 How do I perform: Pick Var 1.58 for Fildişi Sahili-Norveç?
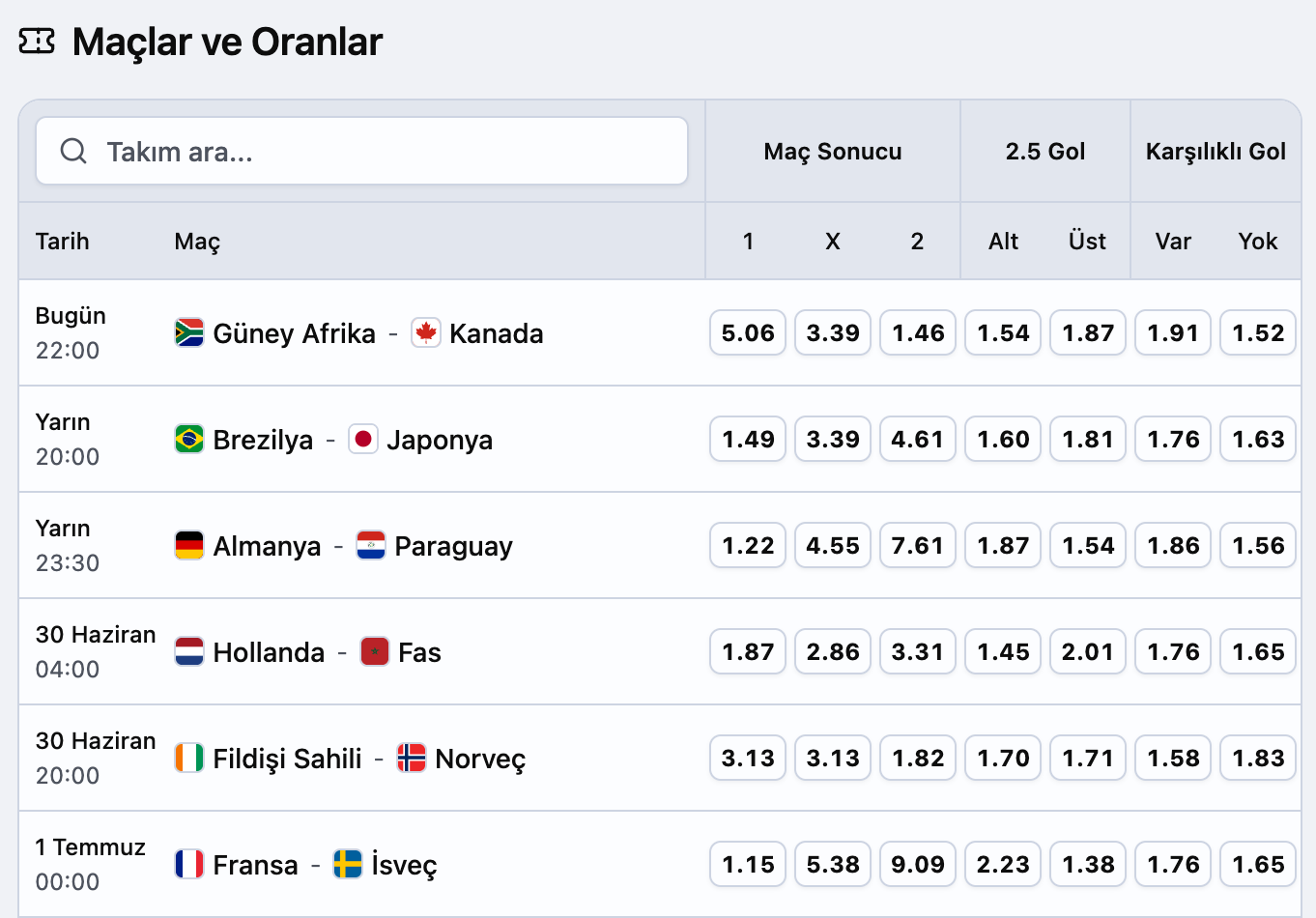1173,758
